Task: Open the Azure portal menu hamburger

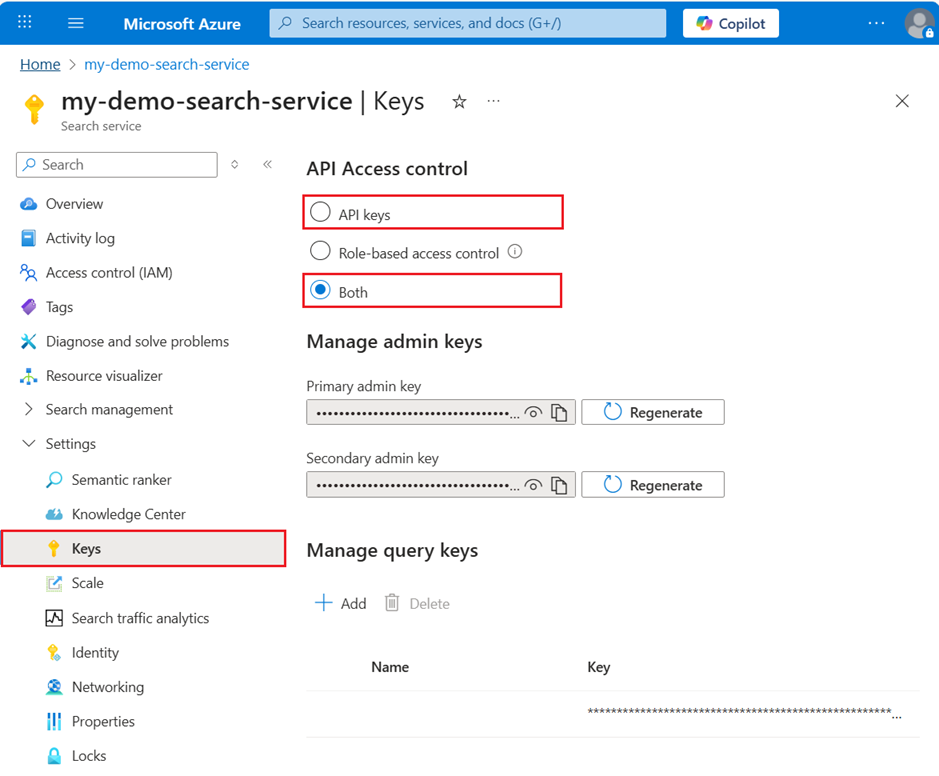Action: click(x=75, y=23)
